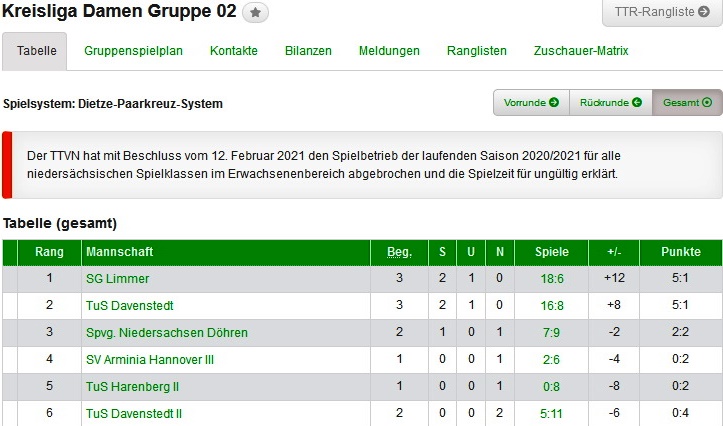Viewport: 723px width, 426px height.
Task: Show the Vorrunde table
Action: [x=531, y=102]
